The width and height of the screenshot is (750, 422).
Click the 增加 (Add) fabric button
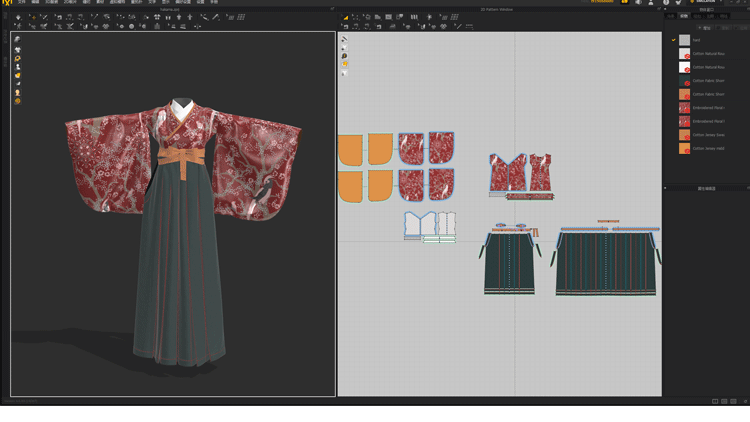[x=706, y=28]
